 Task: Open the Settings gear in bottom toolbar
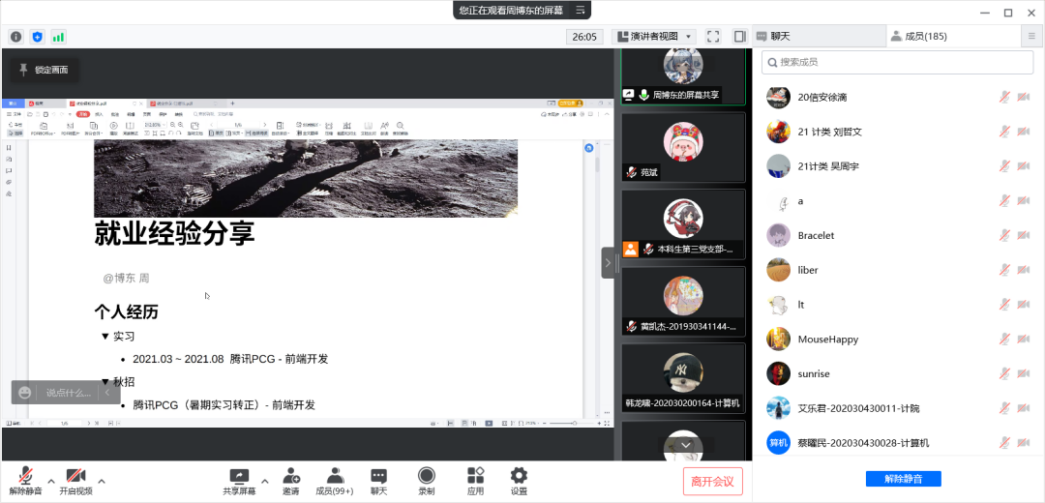tap(519, 481)
